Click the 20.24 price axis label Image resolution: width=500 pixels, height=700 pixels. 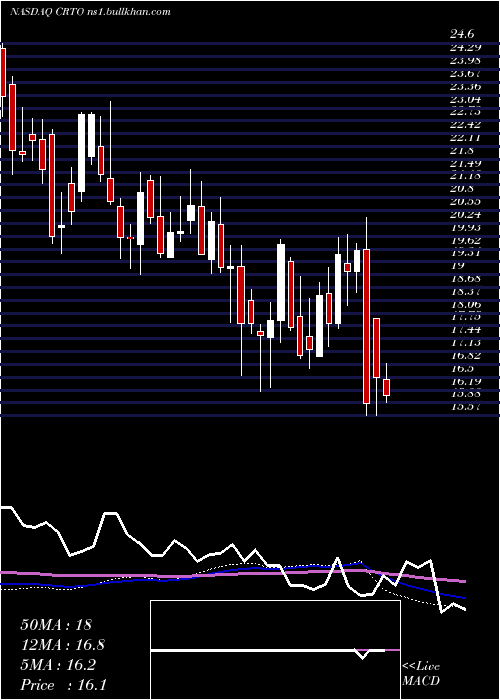[466, 215]
